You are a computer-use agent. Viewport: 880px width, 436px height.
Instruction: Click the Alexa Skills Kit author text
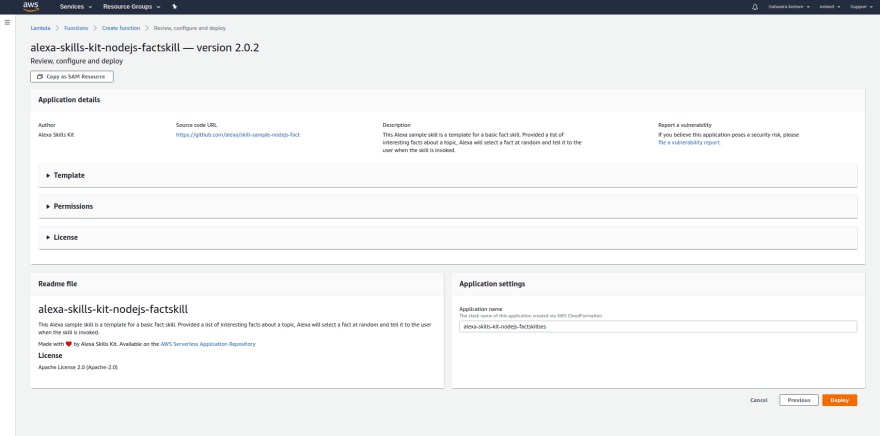pyautogui.click(x=56, y=135)
